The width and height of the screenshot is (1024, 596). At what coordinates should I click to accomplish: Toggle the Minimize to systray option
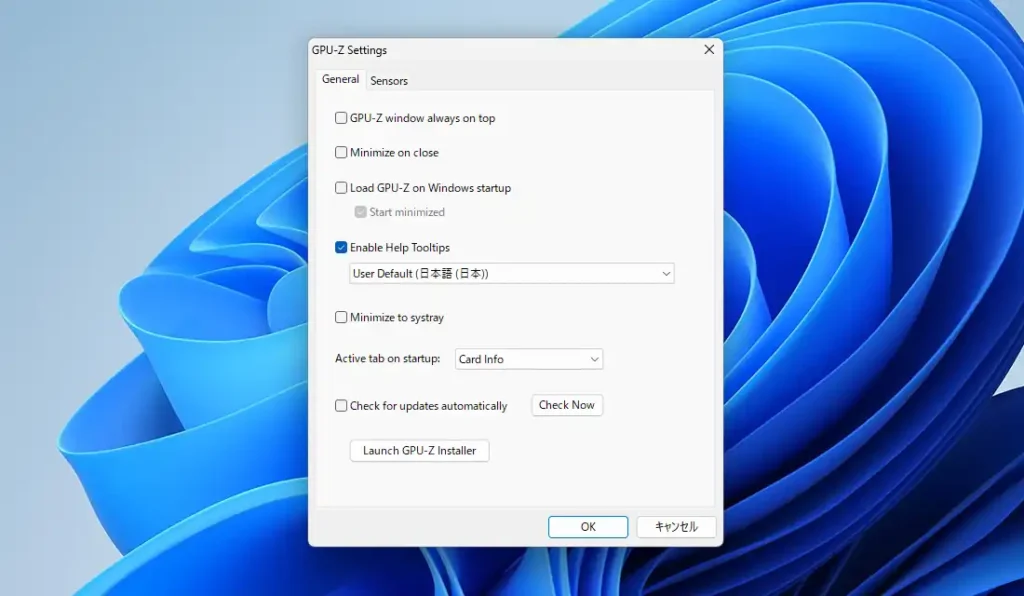(x=341, y=318)
